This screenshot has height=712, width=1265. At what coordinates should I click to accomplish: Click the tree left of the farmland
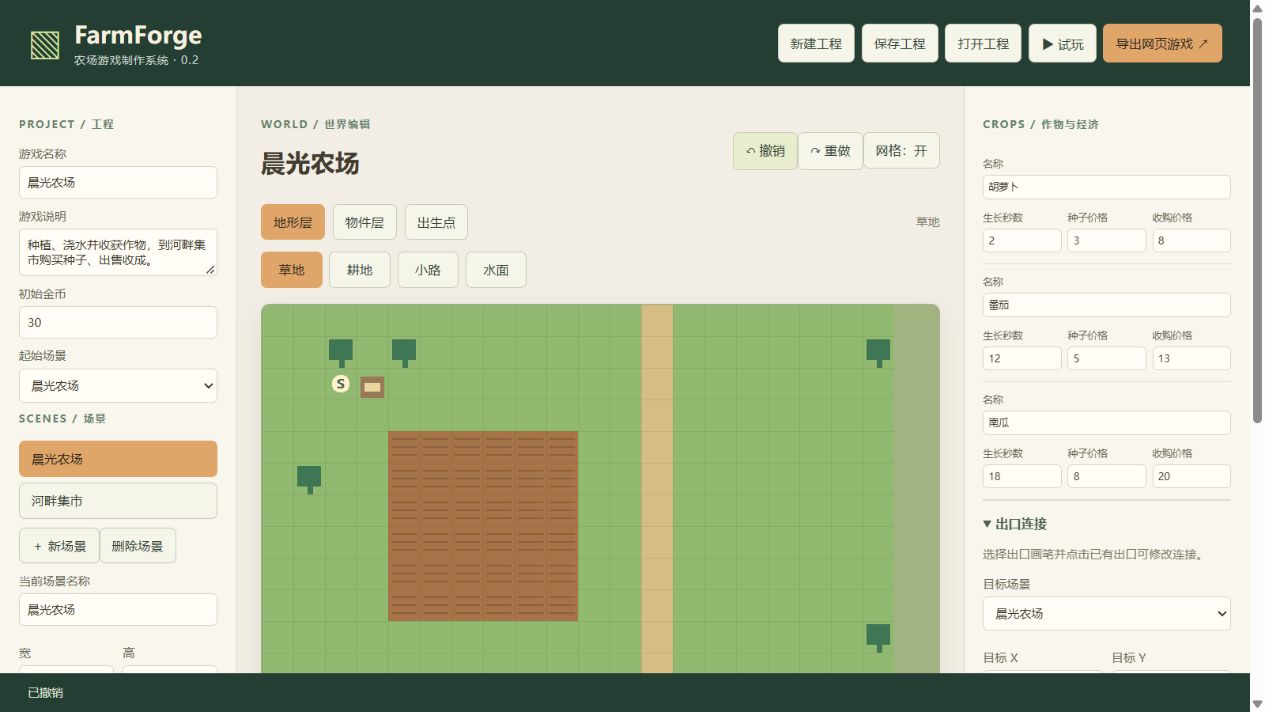tap(309, 479)
